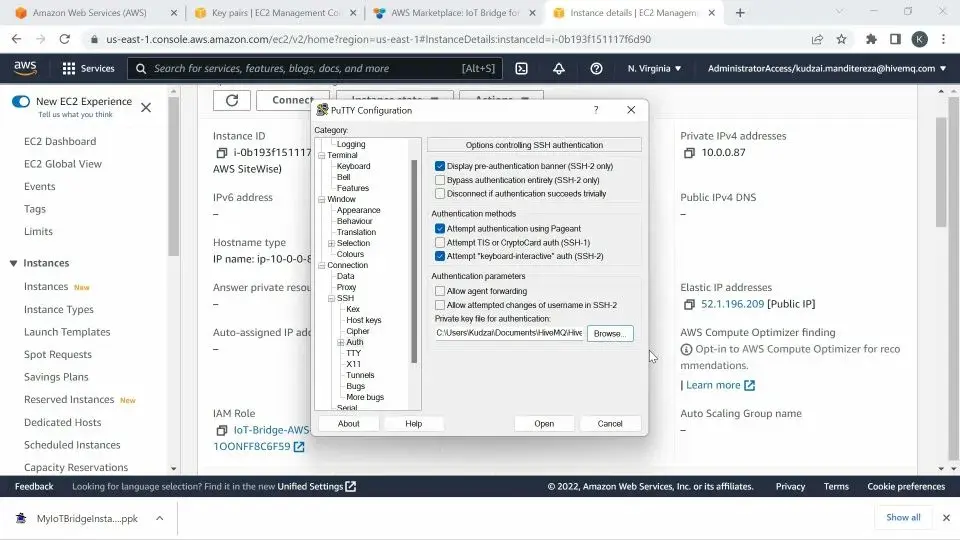Collapse the Window tree node
Viewport: 960px width, 540px height.
point(321,200)
